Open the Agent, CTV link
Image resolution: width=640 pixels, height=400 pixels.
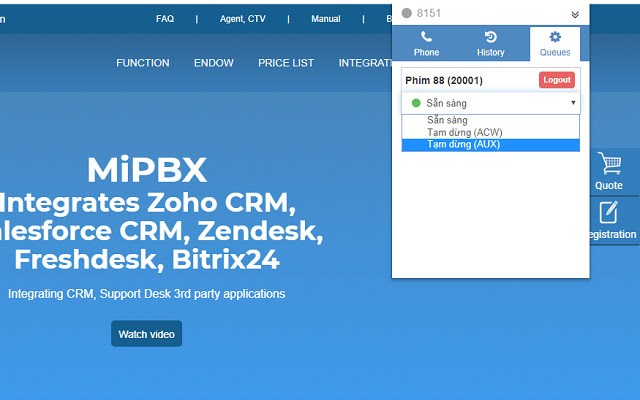tap(242, 19)
